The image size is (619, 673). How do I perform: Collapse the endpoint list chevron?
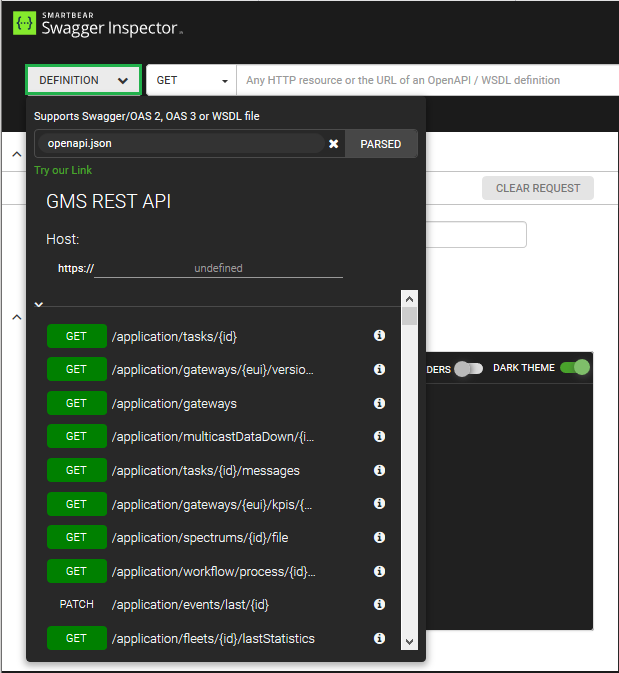(x=39, y=303)
